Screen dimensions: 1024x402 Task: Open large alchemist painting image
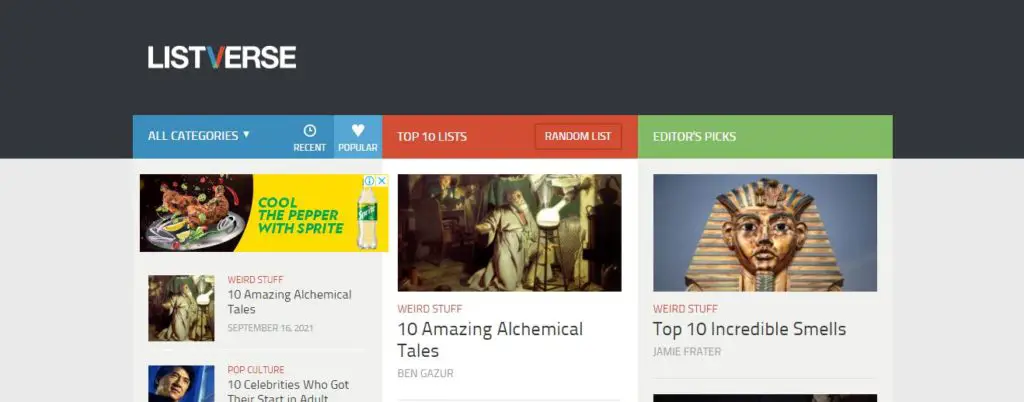pos(509,232)
